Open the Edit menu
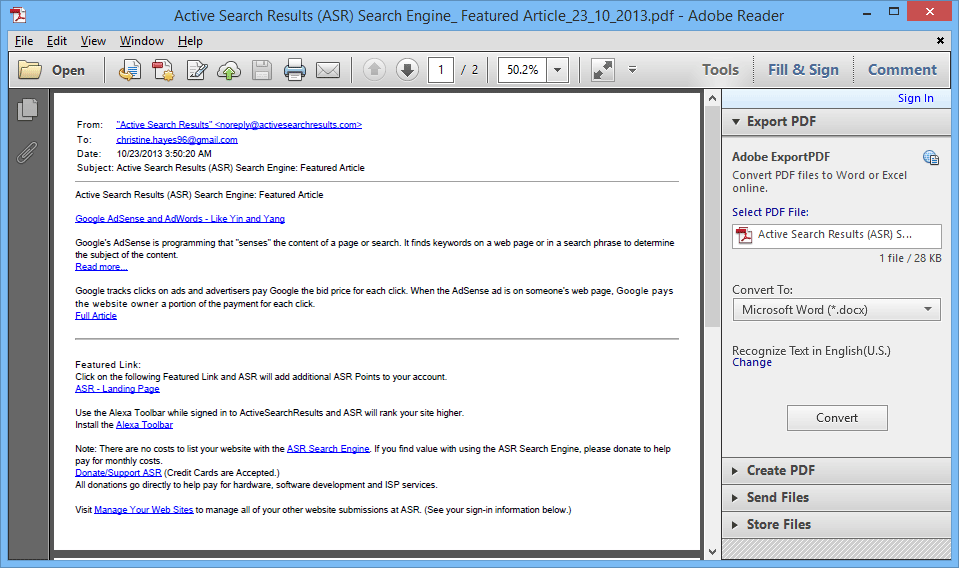This screenshot has height=568, width=959. pyautogui.click(x=56, y=41)
